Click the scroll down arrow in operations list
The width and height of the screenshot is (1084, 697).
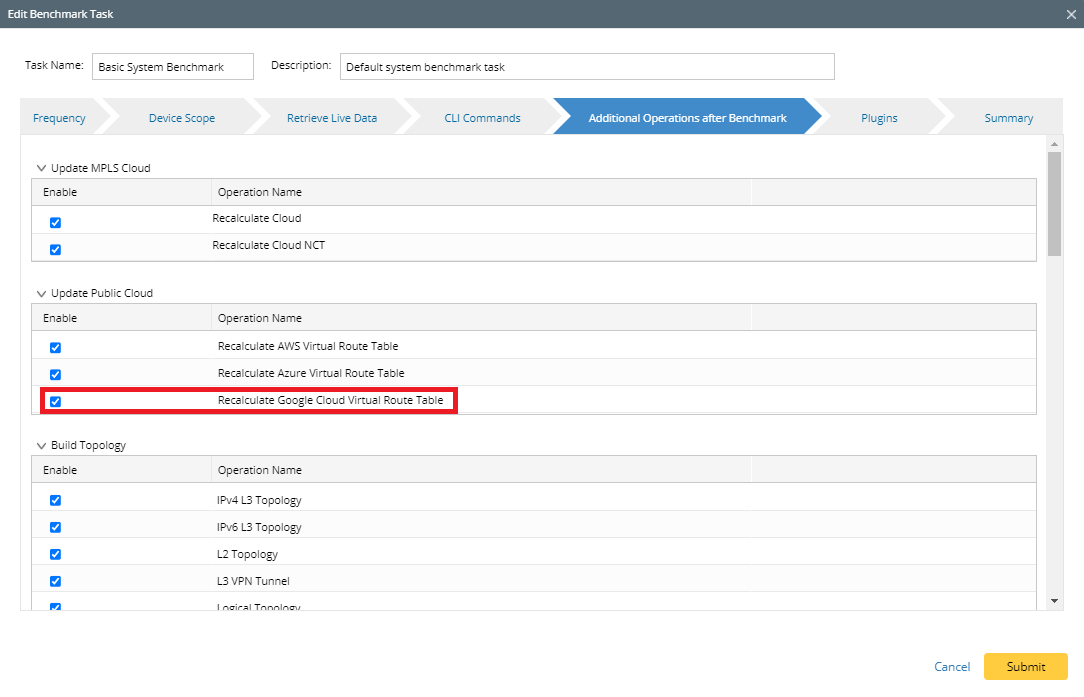point(1054,601)
